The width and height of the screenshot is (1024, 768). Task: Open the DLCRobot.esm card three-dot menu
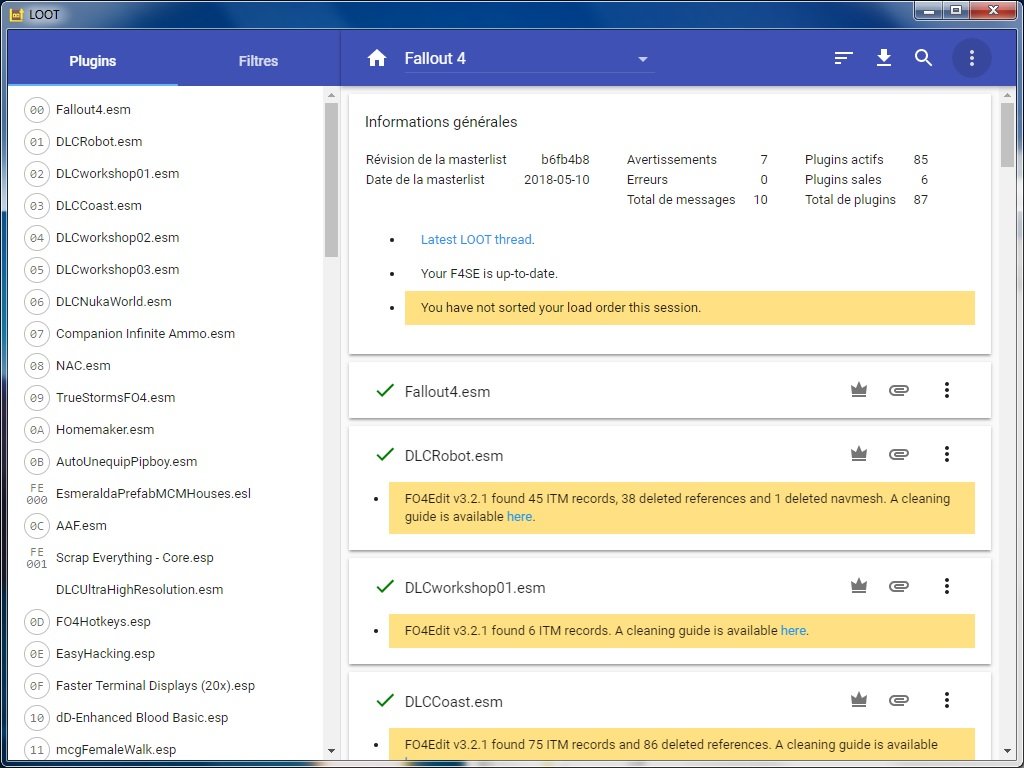[946, 455]
